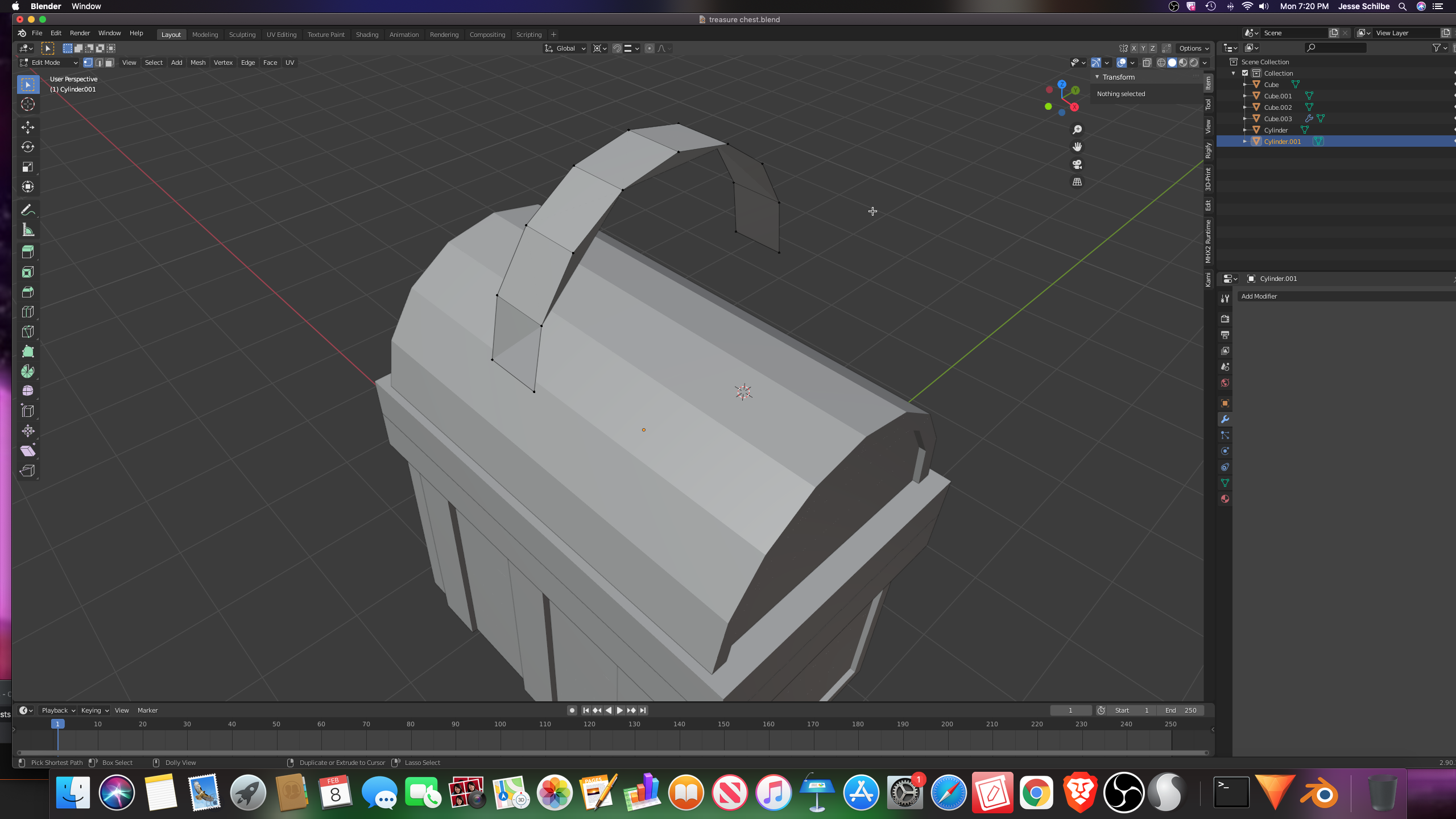The width and height of the screenshot is (1456, 819).
Task: Select the Poly Build tool
Action: [x=27, y=351]
